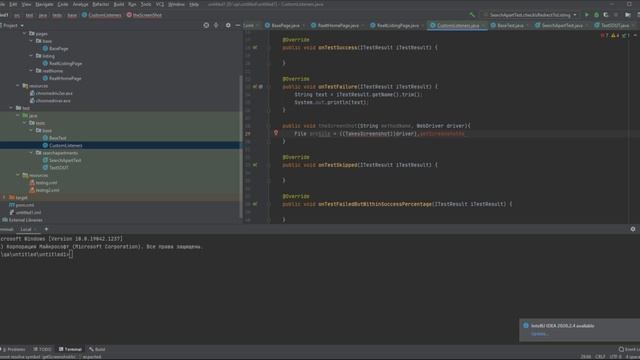Run the configuration with green play icon
Screen dimensions: 640x360
pyautogui.click(x=587, y=15)
